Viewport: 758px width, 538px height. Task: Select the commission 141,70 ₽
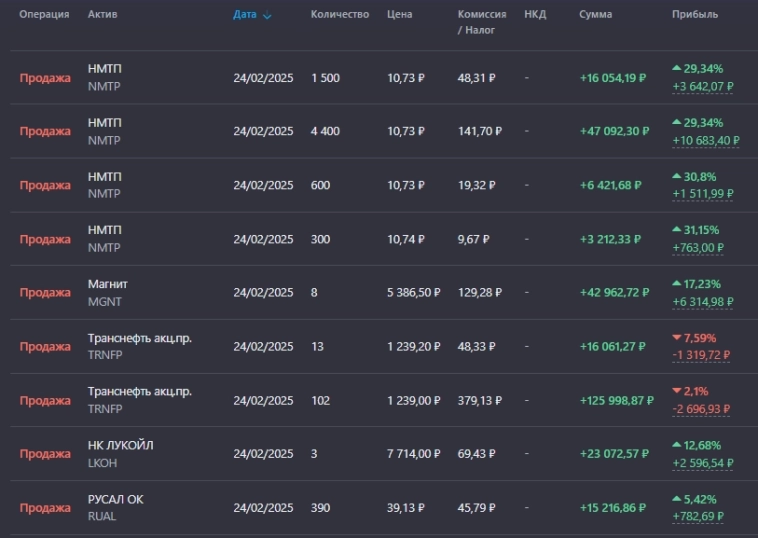[480, 131]
